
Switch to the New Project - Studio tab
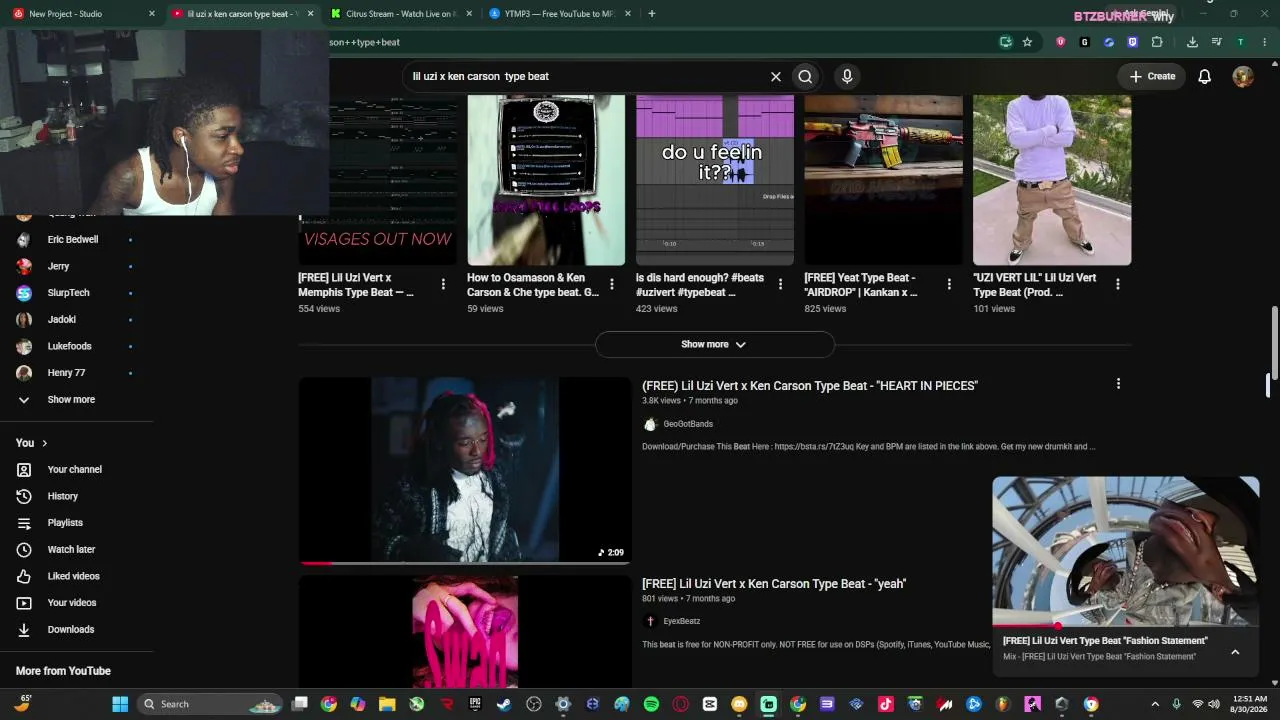pos(82,14)
